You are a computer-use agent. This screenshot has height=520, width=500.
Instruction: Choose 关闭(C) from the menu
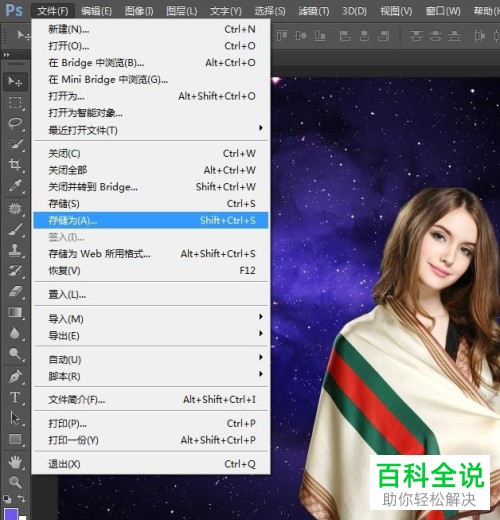click(151, 154)
